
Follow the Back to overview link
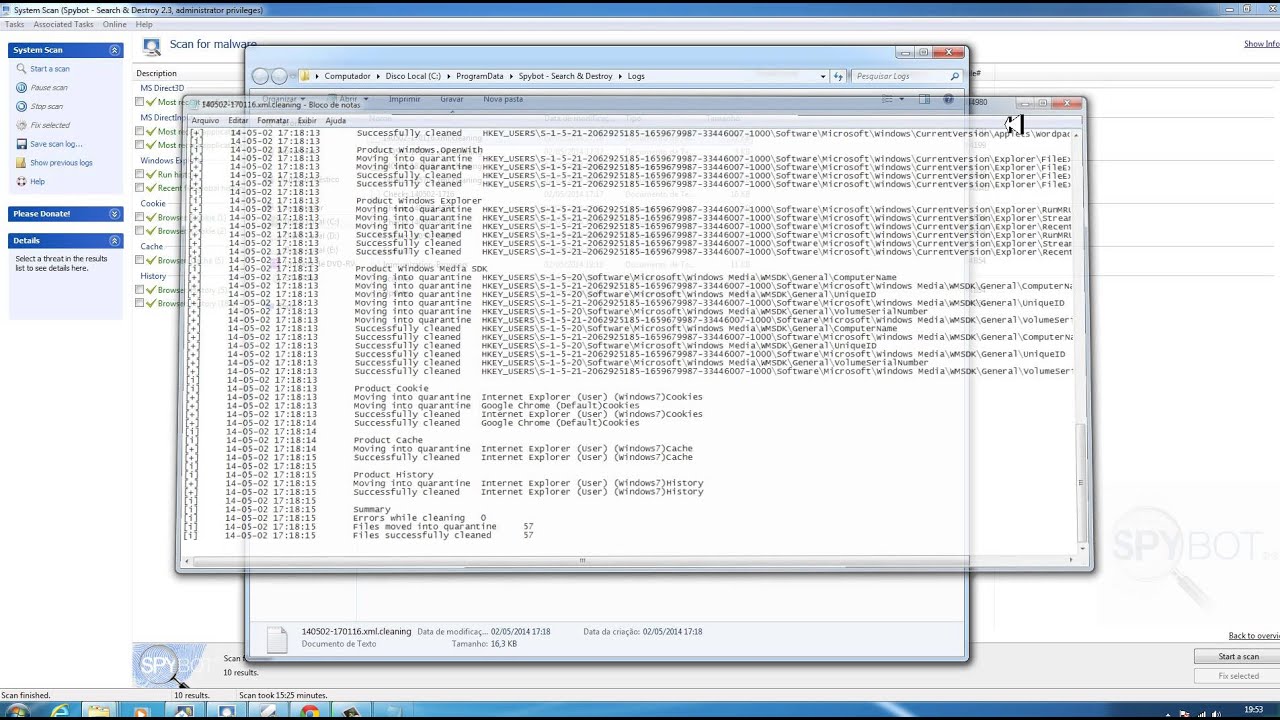coord(1254,636)
